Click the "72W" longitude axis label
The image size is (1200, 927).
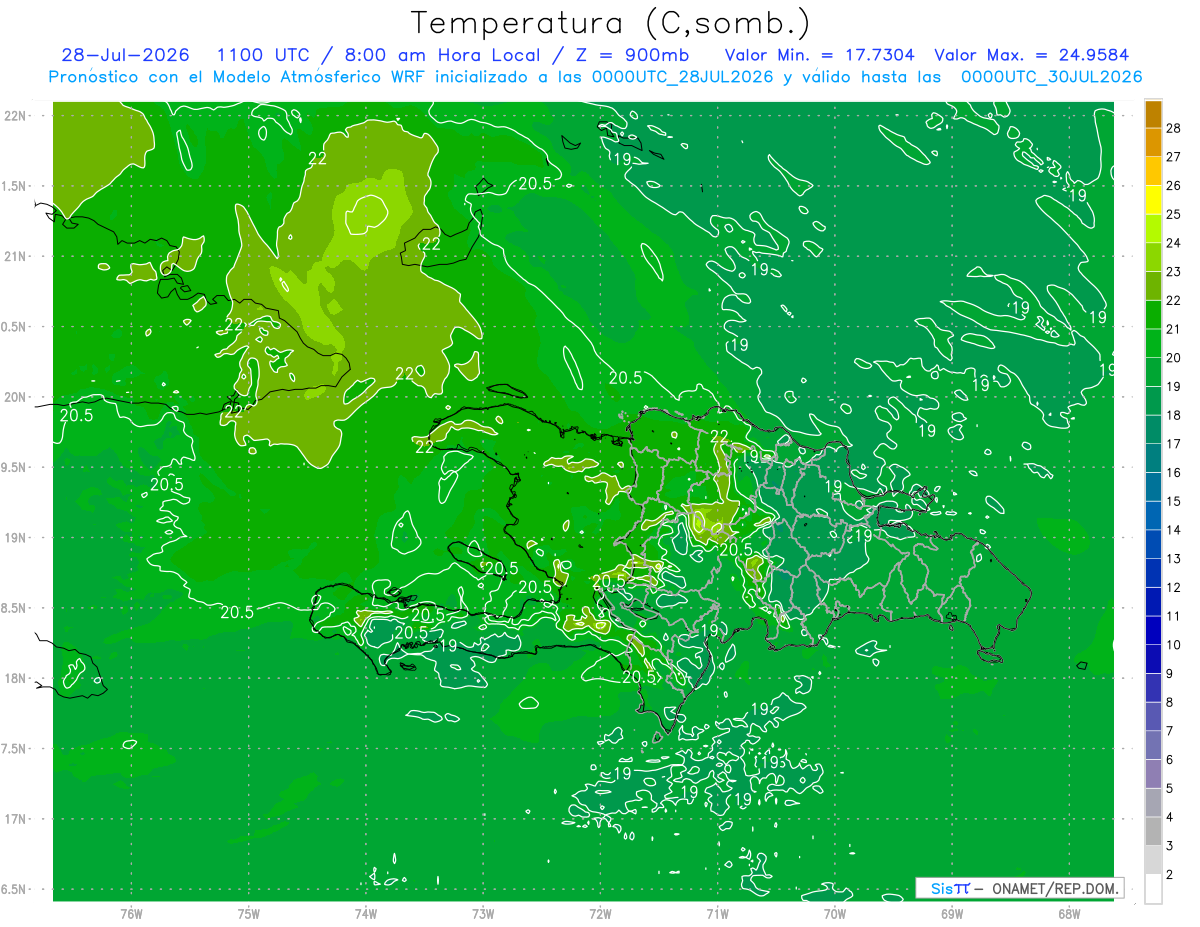(x=600, y=914)
